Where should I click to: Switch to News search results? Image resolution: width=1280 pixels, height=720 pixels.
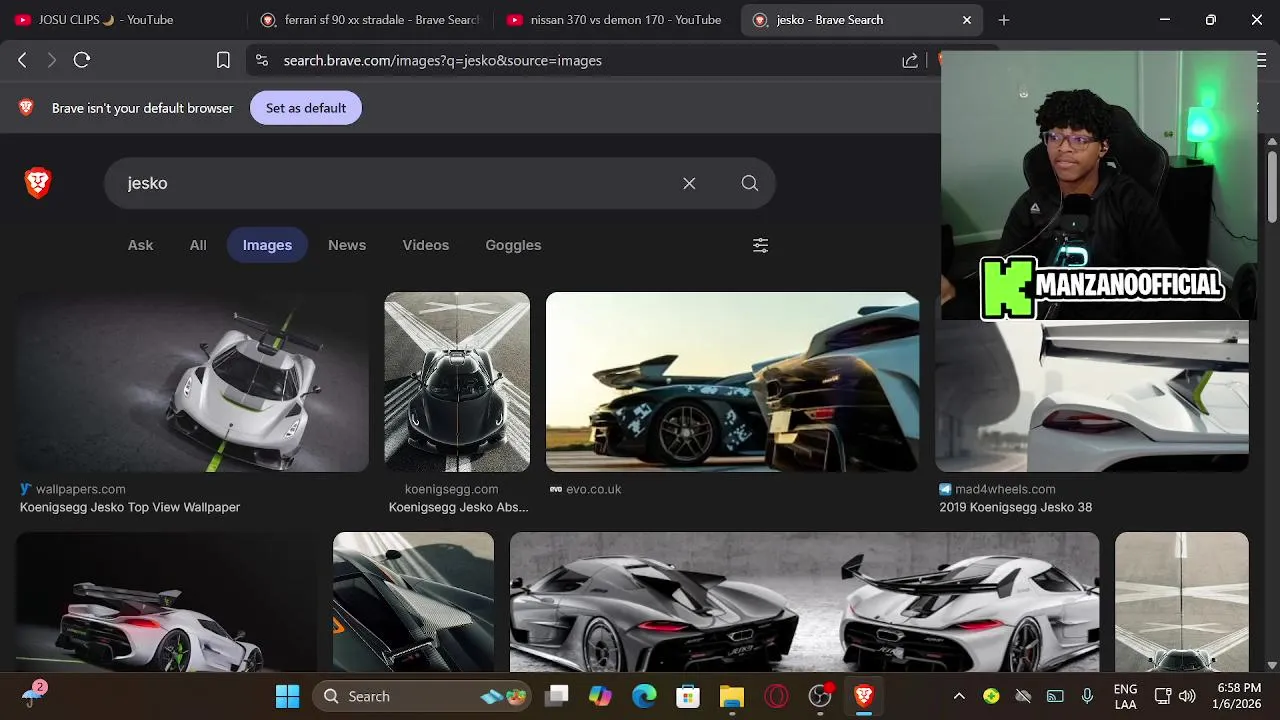point(347,245)
